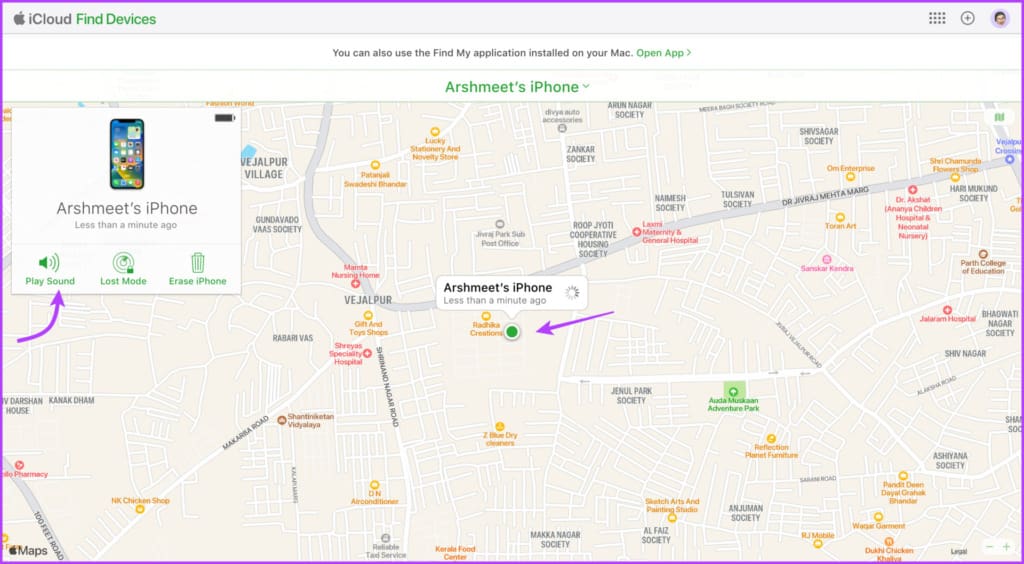Click Reflection Planet Furniture pin
Viewport: 1024px width, 564px height.
click(x=771, y=439)
